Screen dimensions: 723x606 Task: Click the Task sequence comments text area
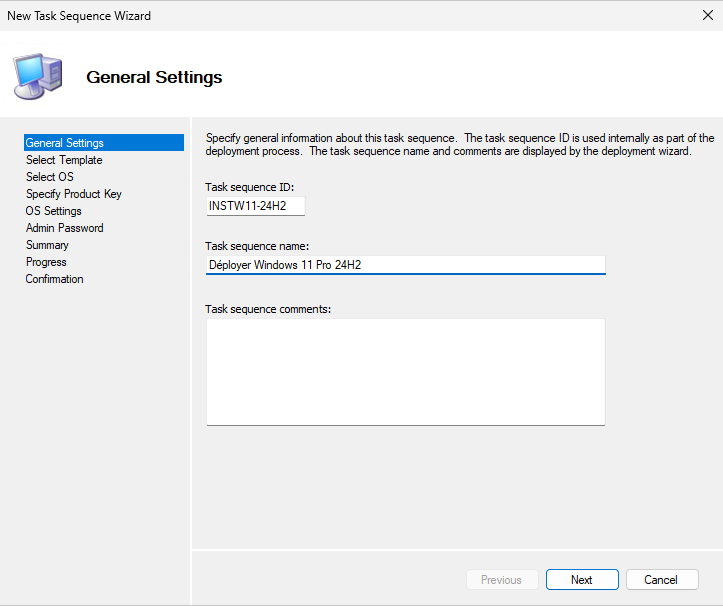point(405,371)
